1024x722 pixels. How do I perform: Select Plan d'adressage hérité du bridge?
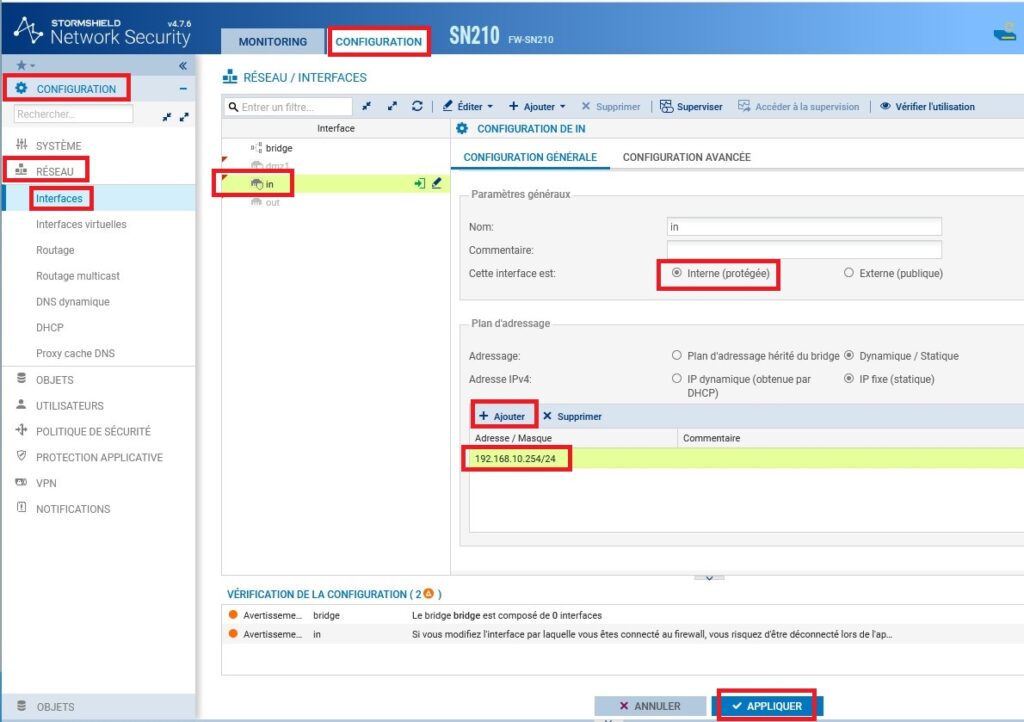(x=677, y=356)
